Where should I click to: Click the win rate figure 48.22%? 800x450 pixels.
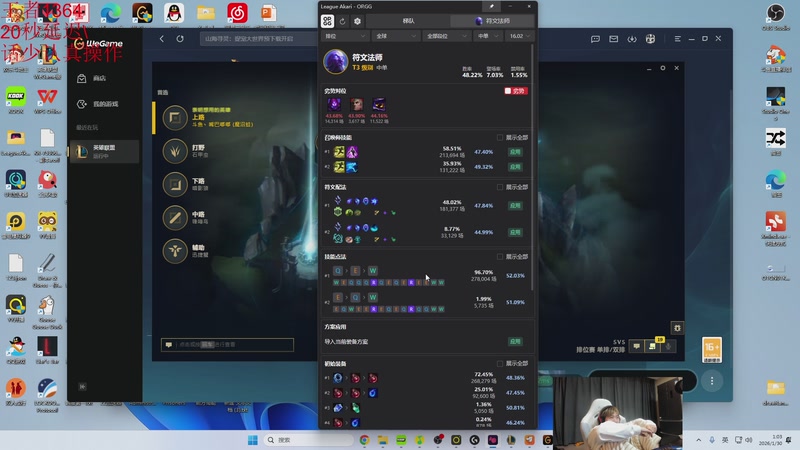point(472,75)
